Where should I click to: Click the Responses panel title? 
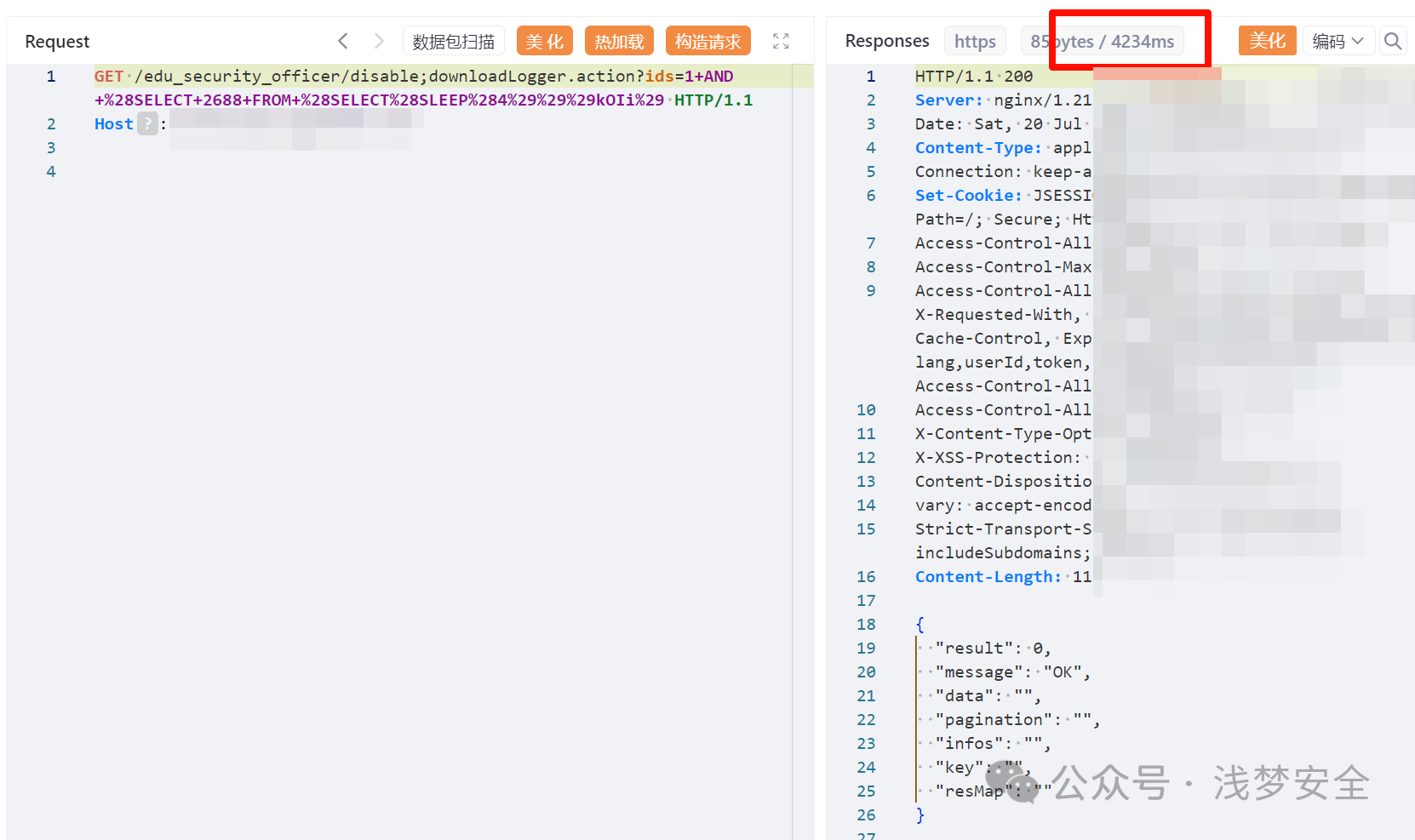pyautogui.click(x=887, y=40)
